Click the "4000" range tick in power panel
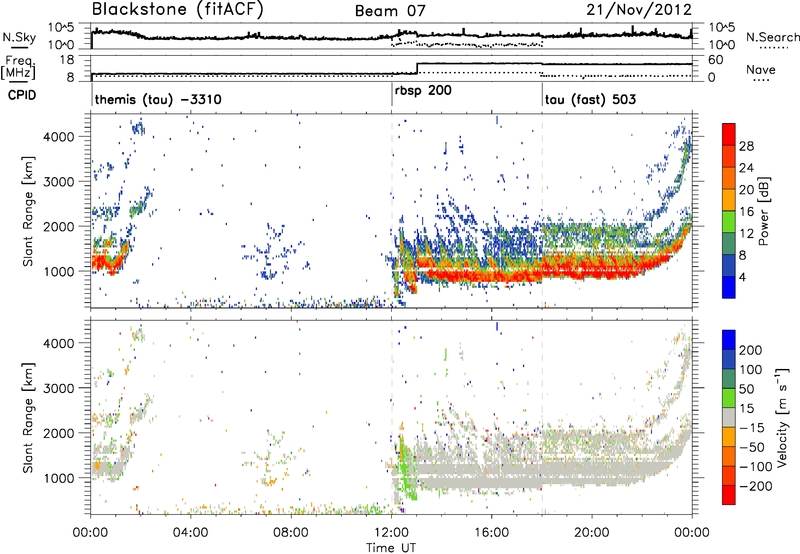Image resolution: width=800 pixels, height=554 pixels. click(x=59, y=137)
